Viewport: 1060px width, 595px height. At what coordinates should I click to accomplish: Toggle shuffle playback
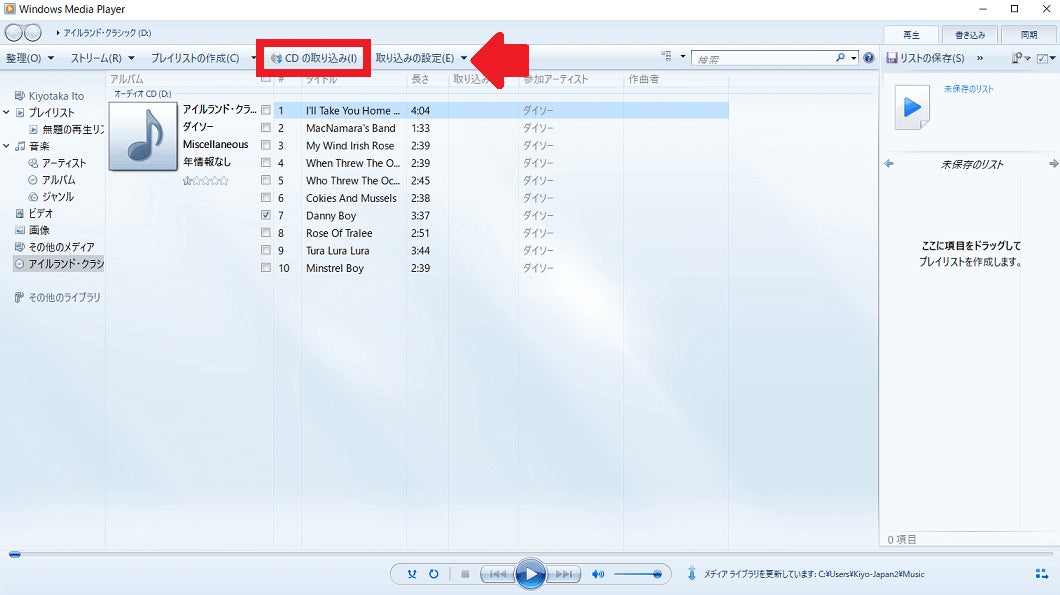pos(412,574)
